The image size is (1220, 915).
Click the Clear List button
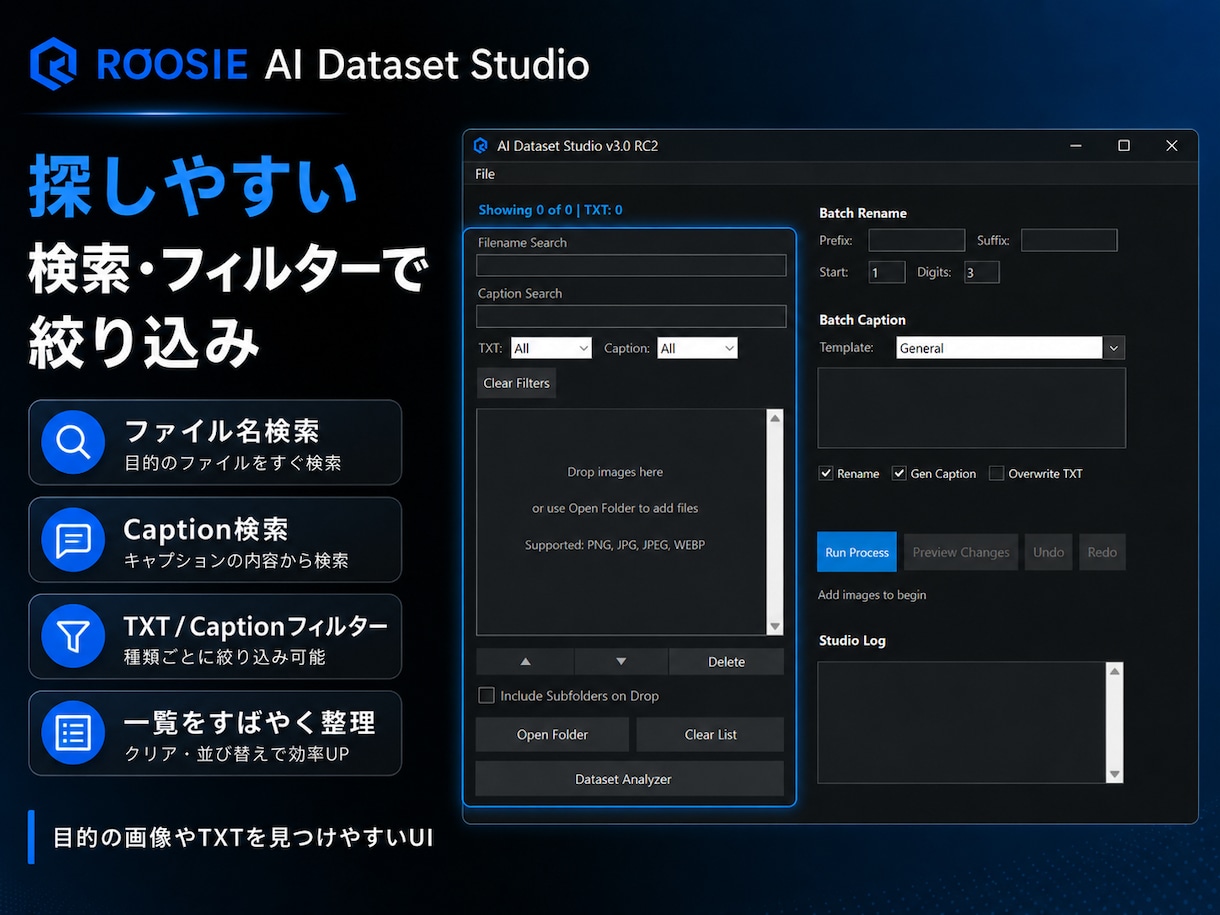pos(710,734)
